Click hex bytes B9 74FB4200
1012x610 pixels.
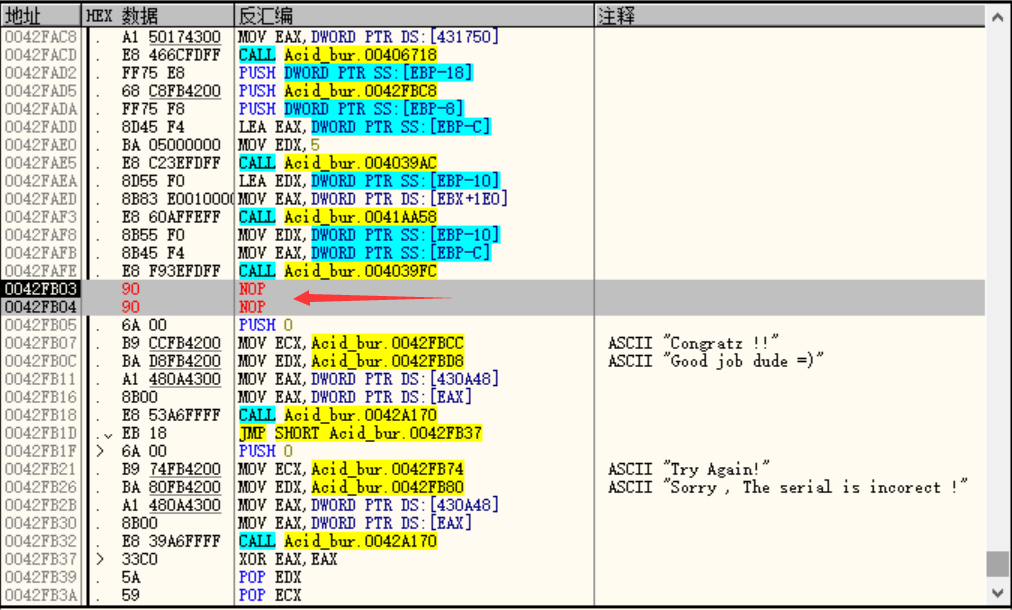(x=171, y=470)
